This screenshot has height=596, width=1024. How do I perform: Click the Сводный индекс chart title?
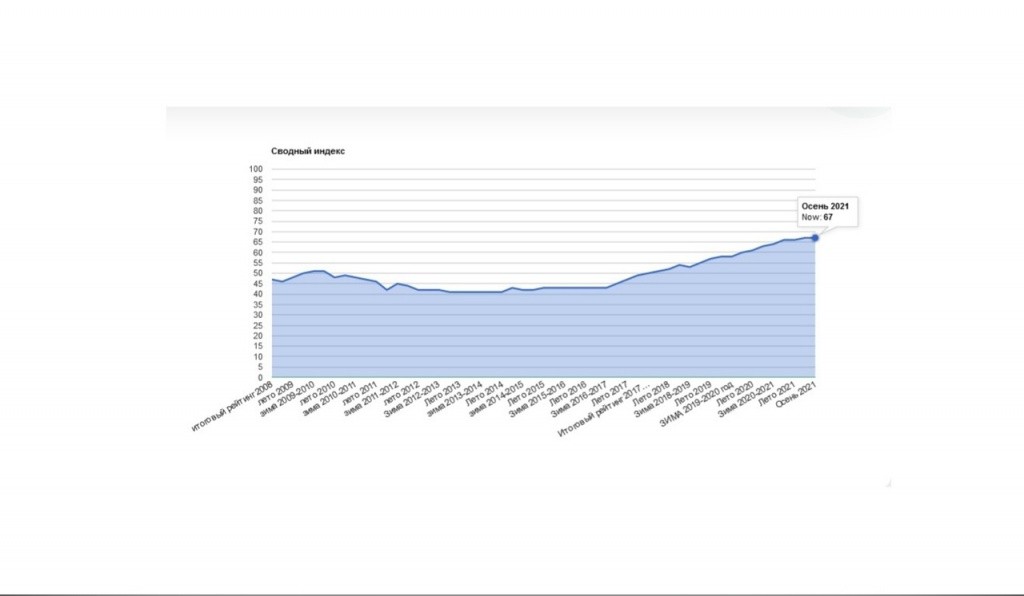(x=308, y=151)
